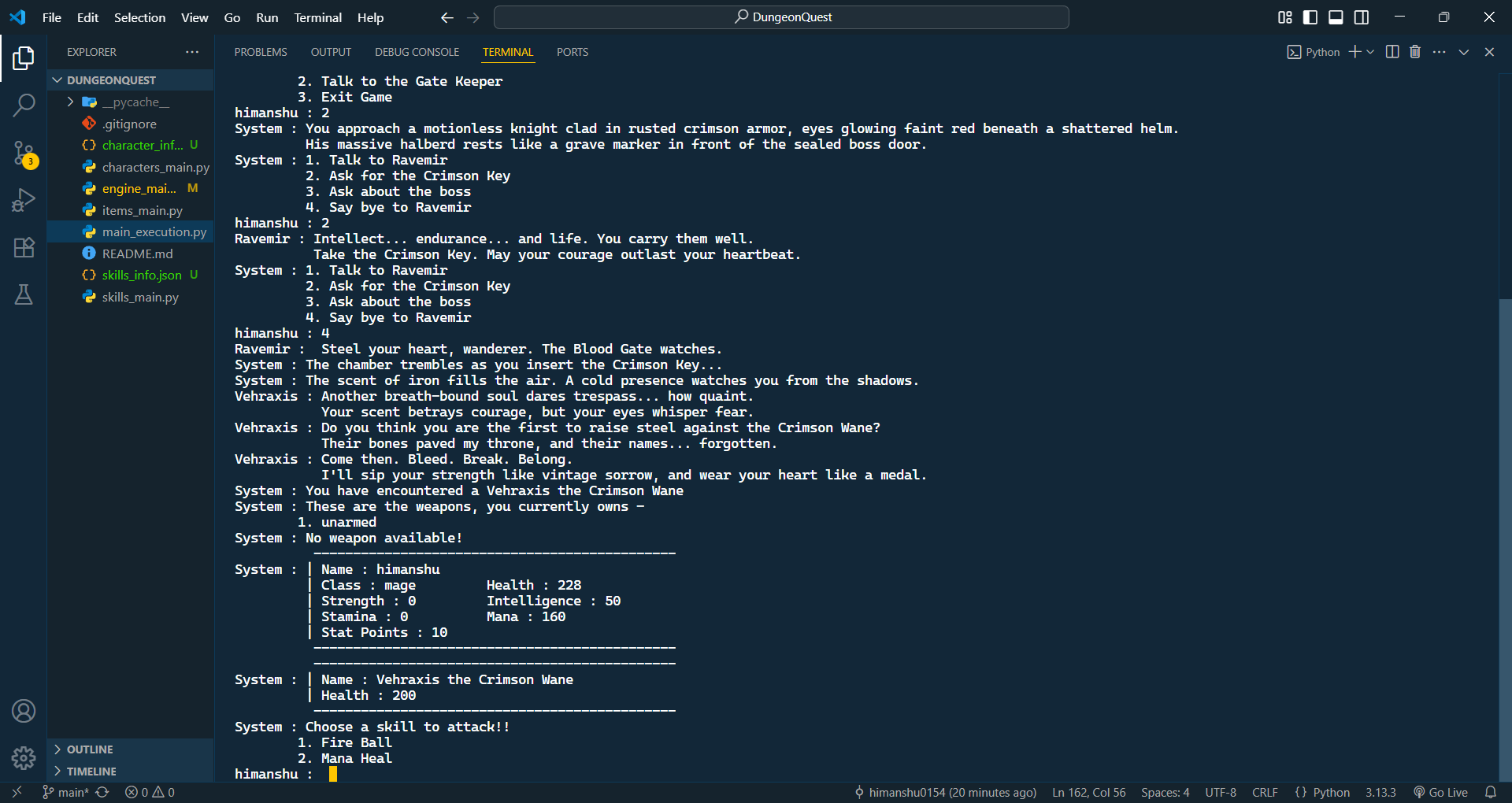1512x803 pixels.
Task: Expand the Outline section
Action: point(131,749)
